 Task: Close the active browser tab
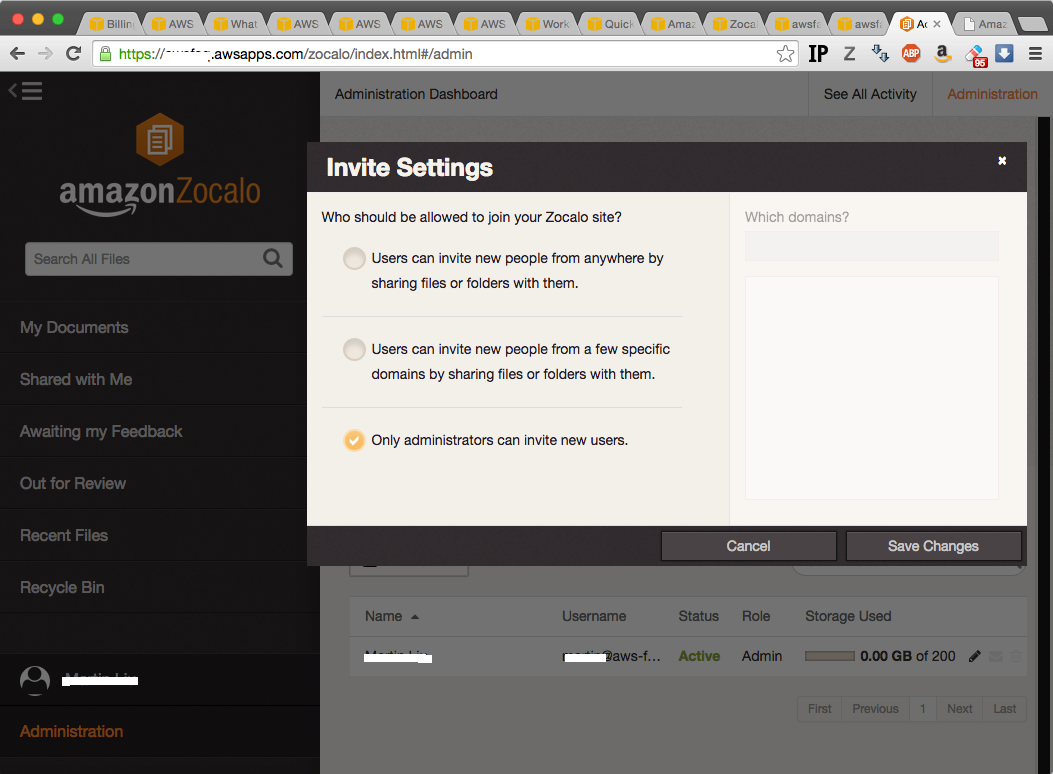tap(937, 24)
